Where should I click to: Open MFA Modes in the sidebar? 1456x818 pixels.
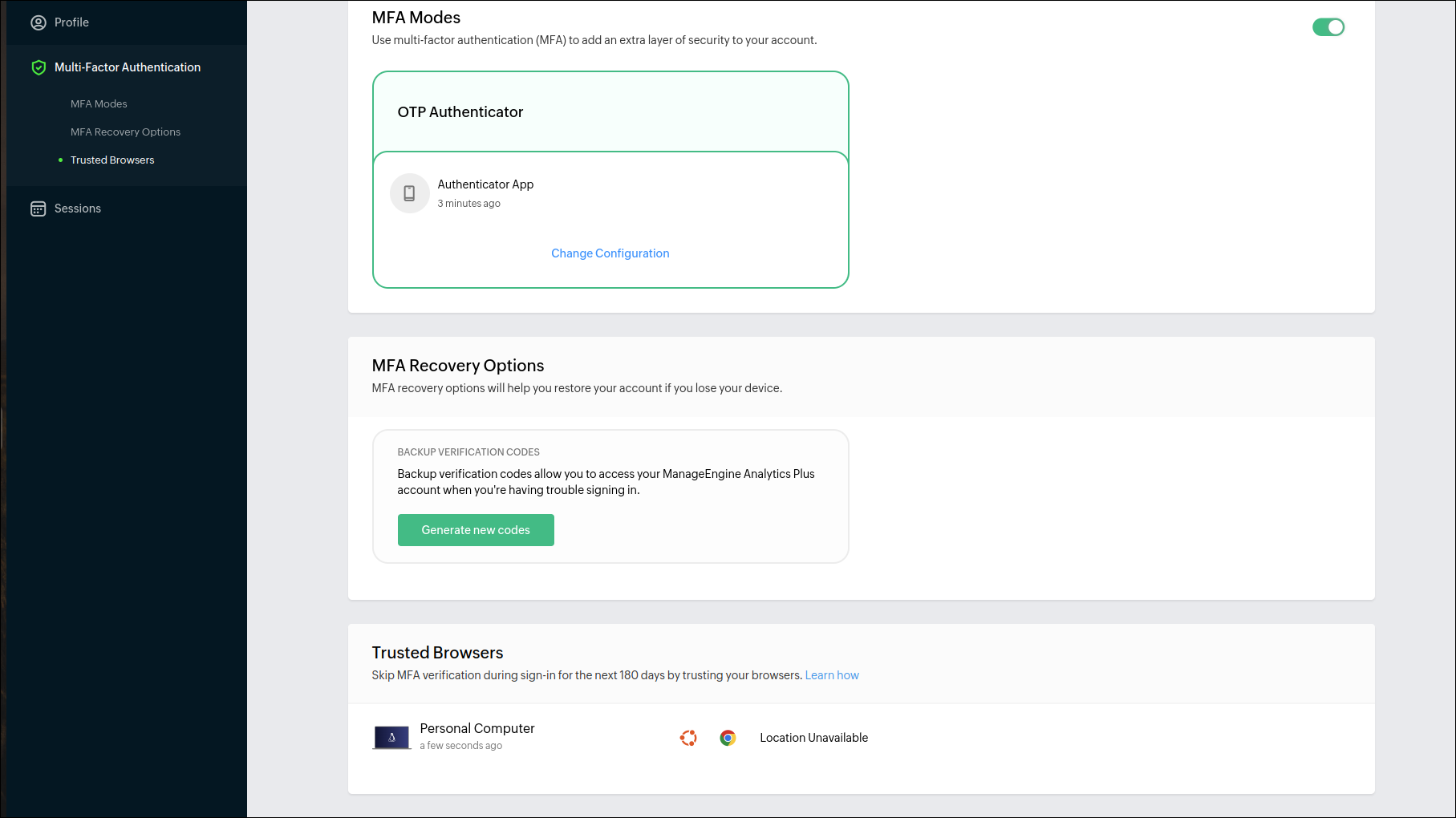tap(99, 103)
